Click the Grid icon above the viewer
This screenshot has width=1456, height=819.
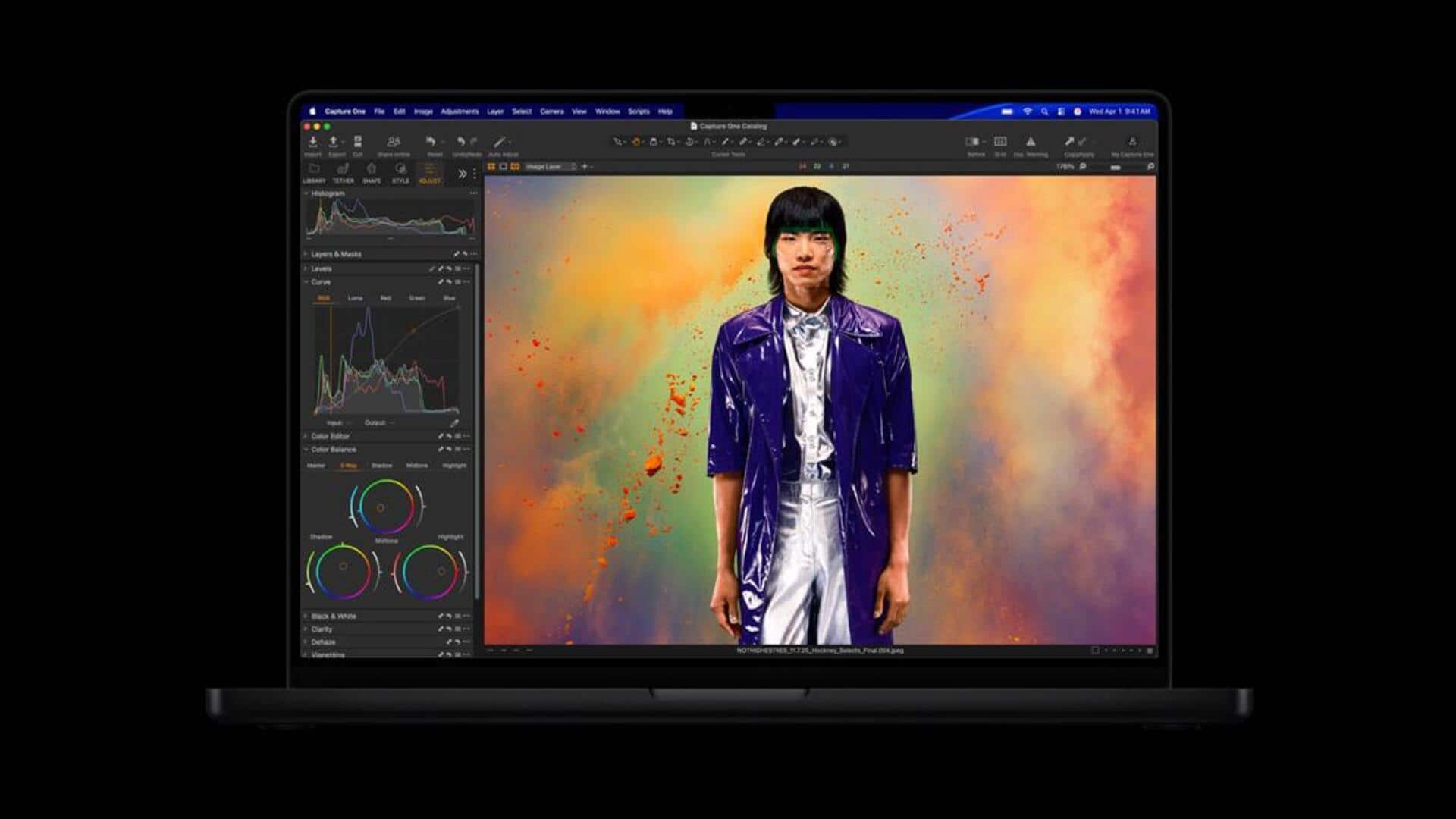pos(999,142)
